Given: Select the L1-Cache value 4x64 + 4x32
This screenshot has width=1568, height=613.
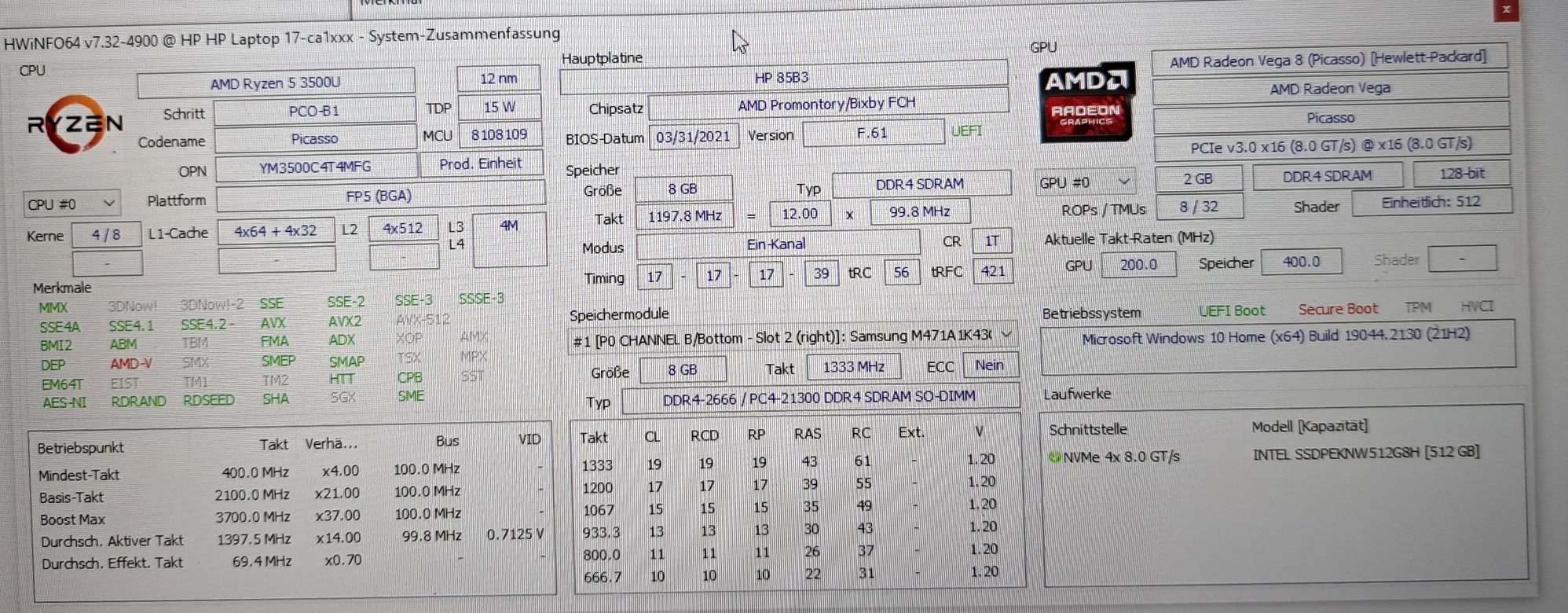Looking at the screenshot, I should [x=276, y=231].
